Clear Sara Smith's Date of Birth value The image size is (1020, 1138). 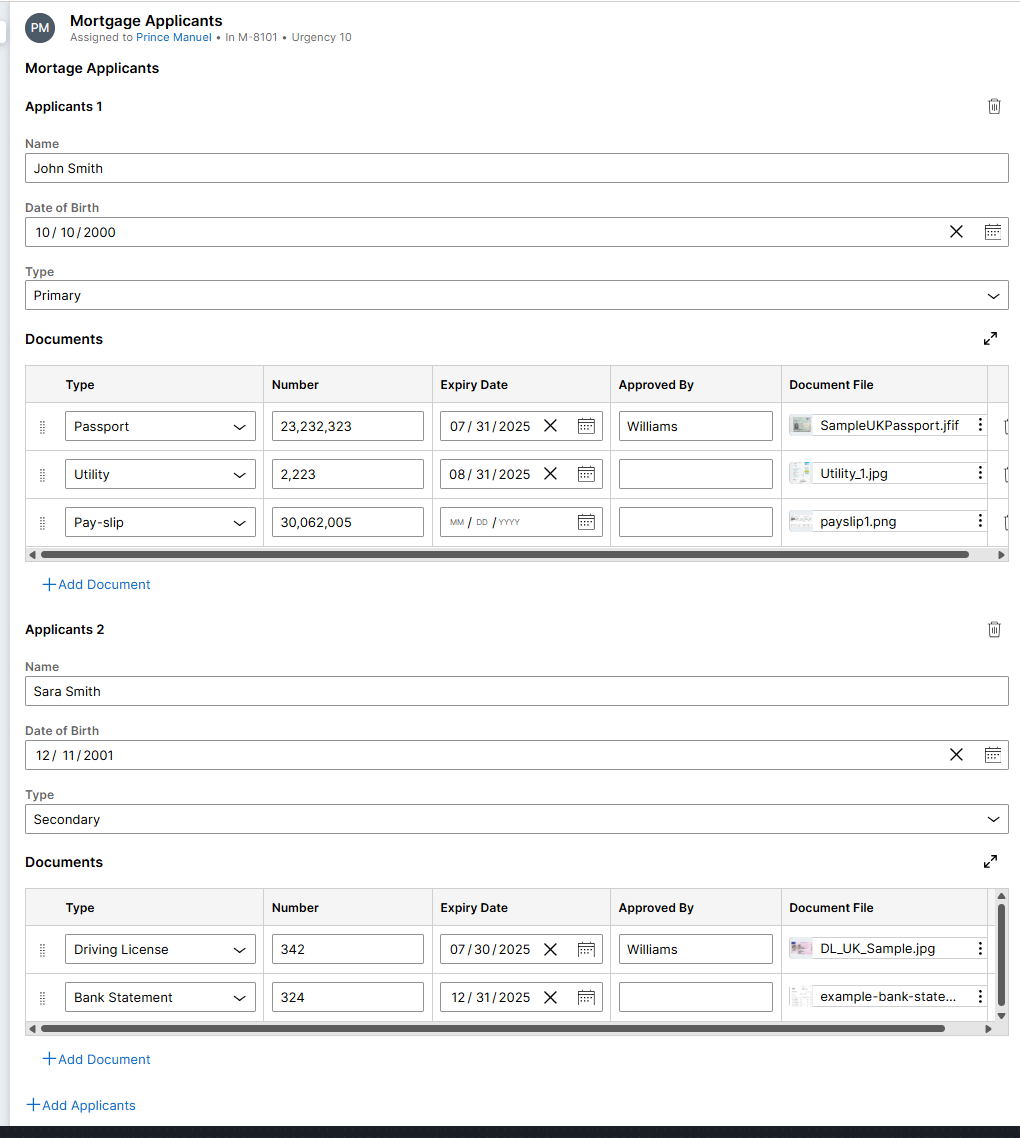(956, 754)
